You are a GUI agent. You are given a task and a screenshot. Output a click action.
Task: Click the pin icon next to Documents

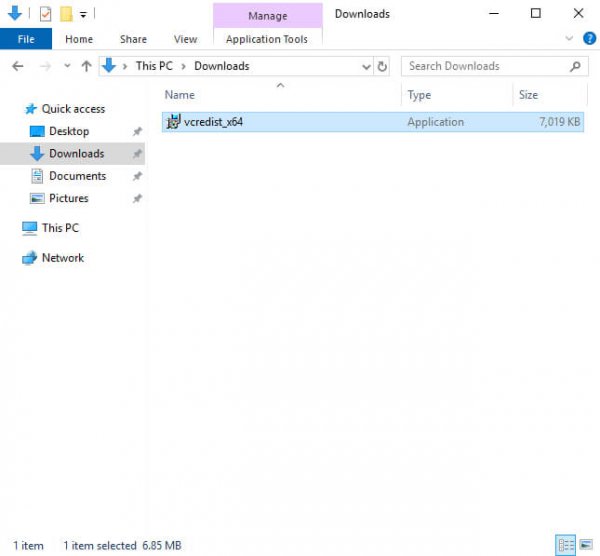point(137,176)
